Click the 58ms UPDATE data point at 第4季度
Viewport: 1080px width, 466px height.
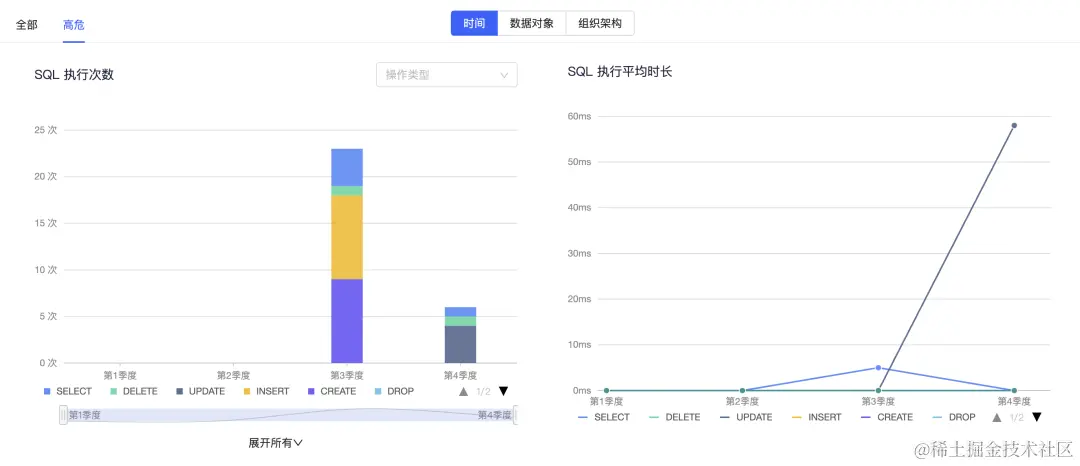click(x=1014, y=125)
